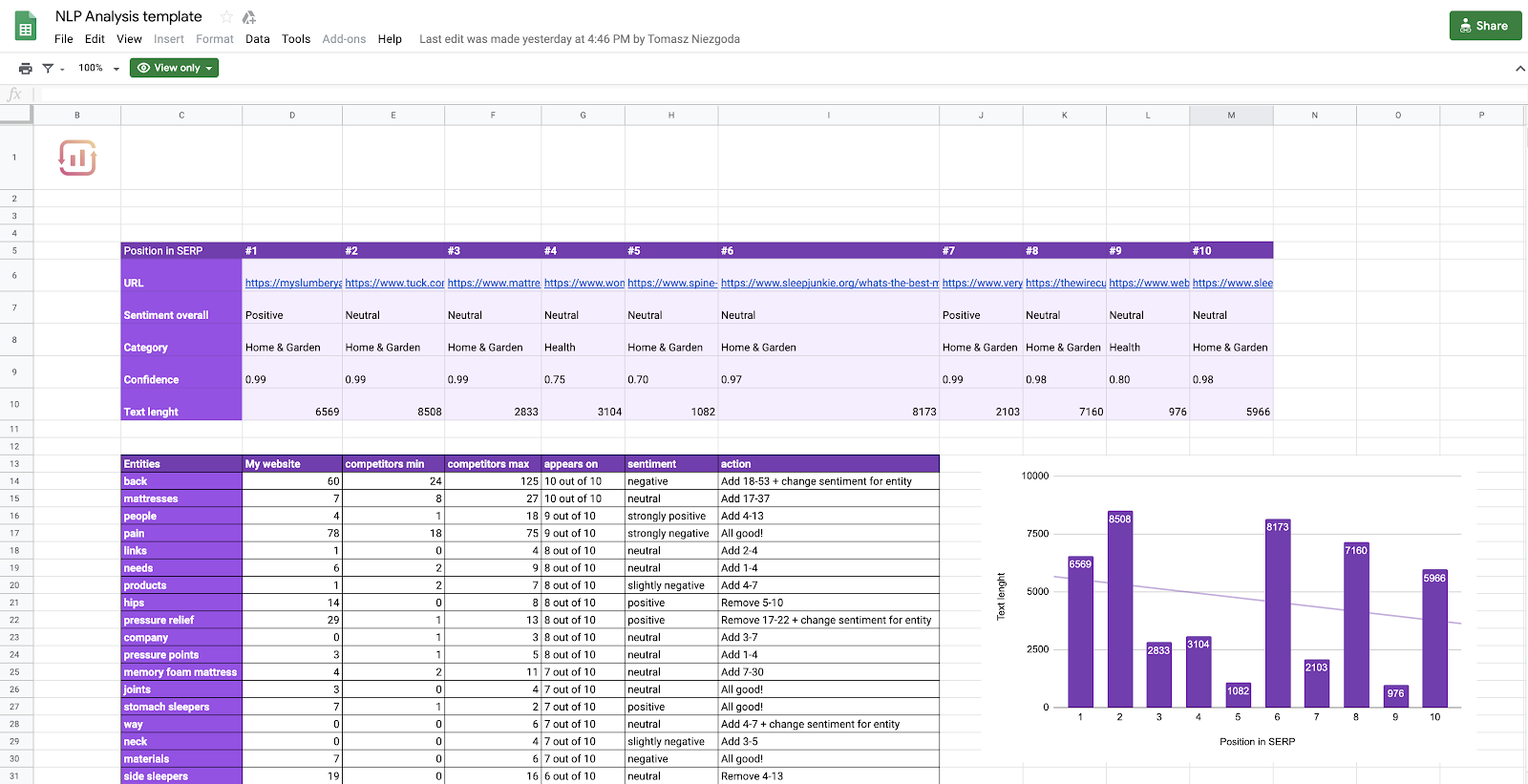Image resolution: width=1528 pixels, height=784 pixels.
Task: Click the 'Position in SERP' header cell
Action: click(x=181, y=250)
